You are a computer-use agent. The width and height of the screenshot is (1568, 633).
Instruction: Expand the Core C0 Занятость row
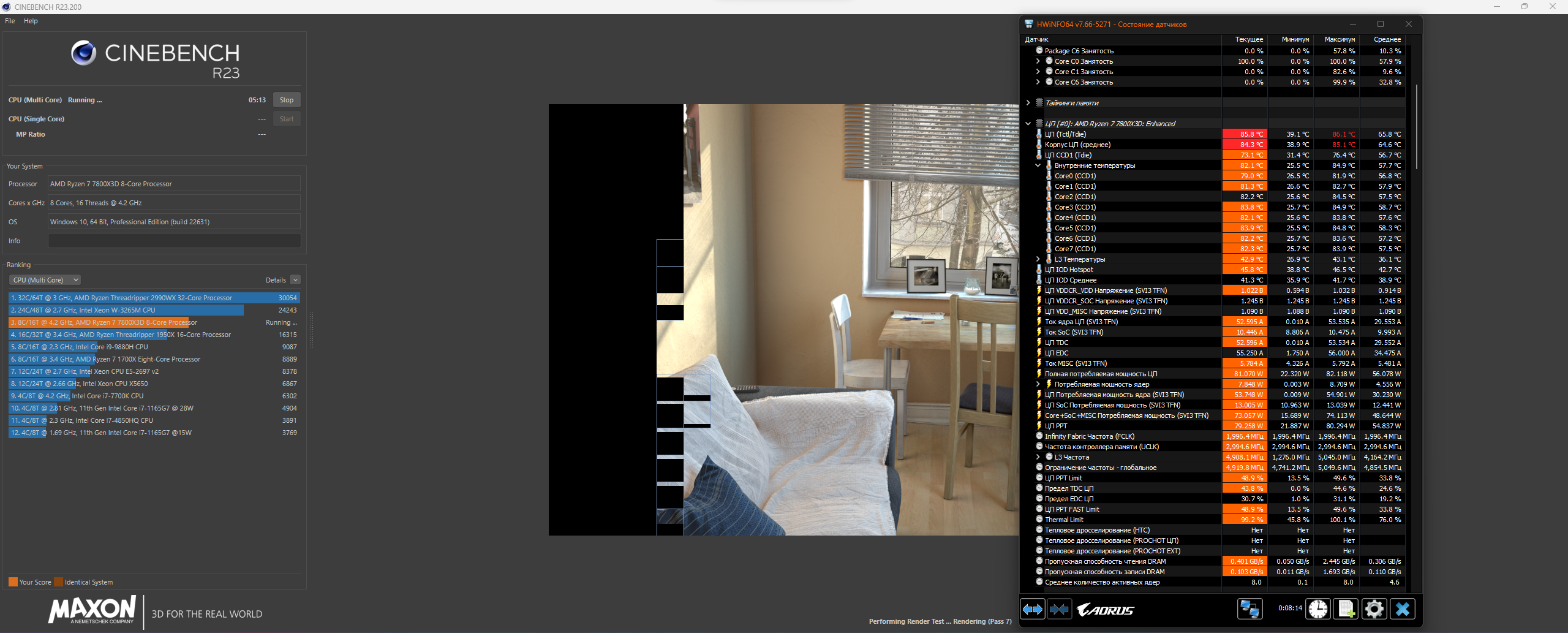(x=1038, y=61)
